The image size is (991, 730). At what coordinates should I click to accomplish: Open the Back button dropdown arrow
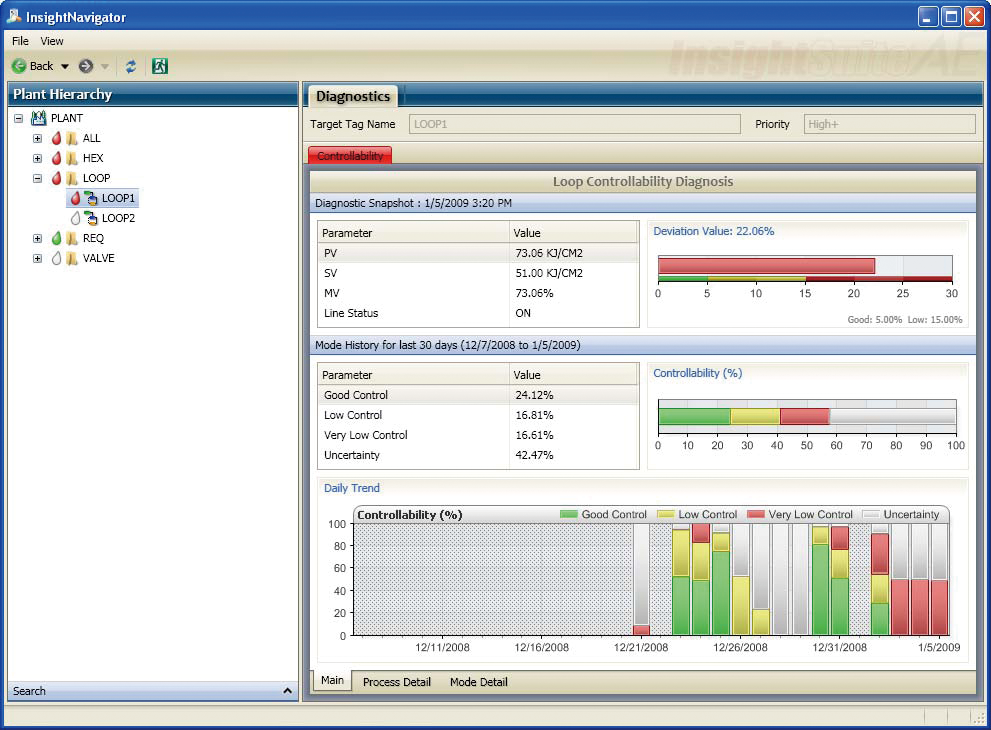(x=65, y=65)
